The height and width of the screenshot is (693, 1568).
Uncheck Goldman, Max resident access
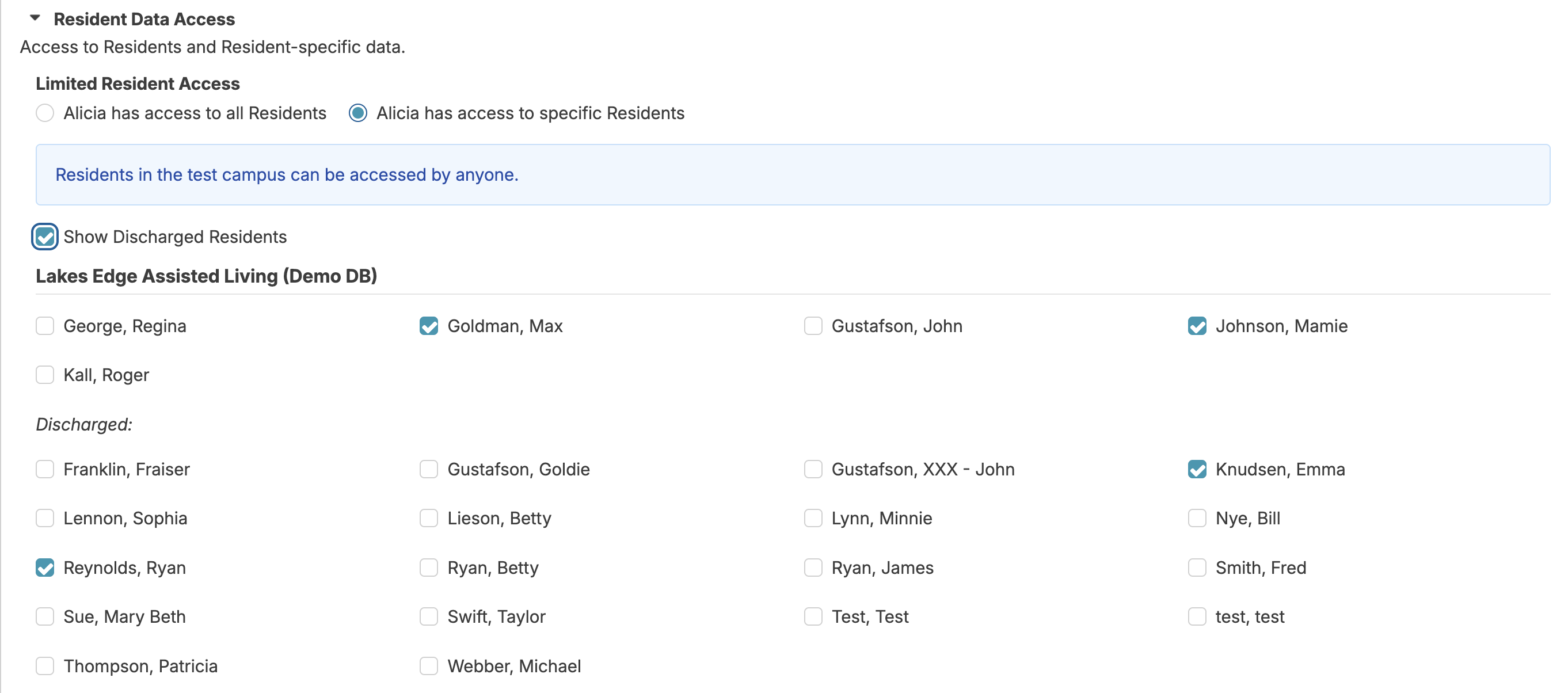(428, 326)
